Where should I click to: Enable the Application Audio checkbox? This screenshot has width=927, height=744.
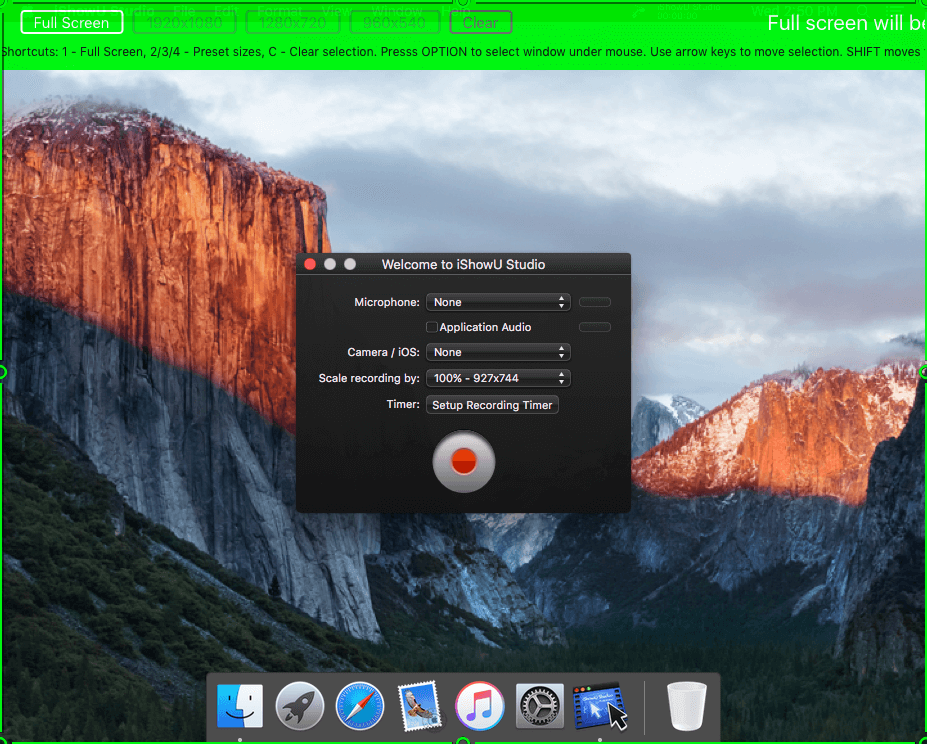coord(432,327)
